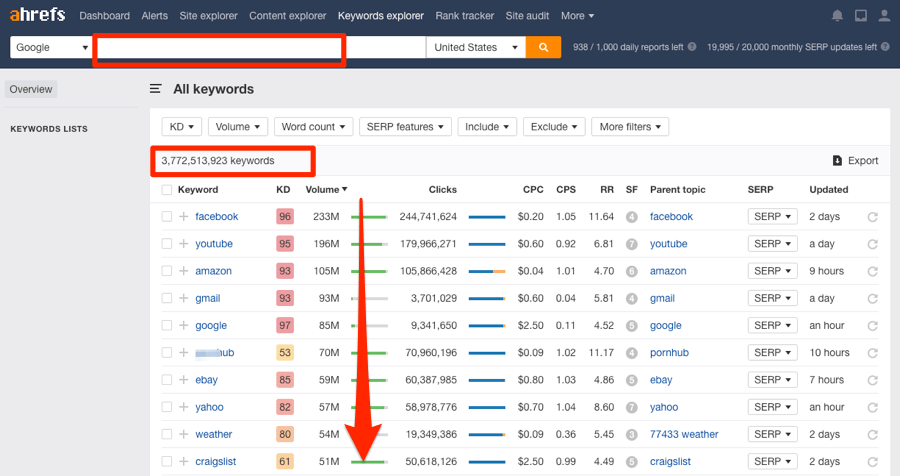The image size is (900, 476).
Task: Click the green clicks bar for weather
Action: [369, 434]
